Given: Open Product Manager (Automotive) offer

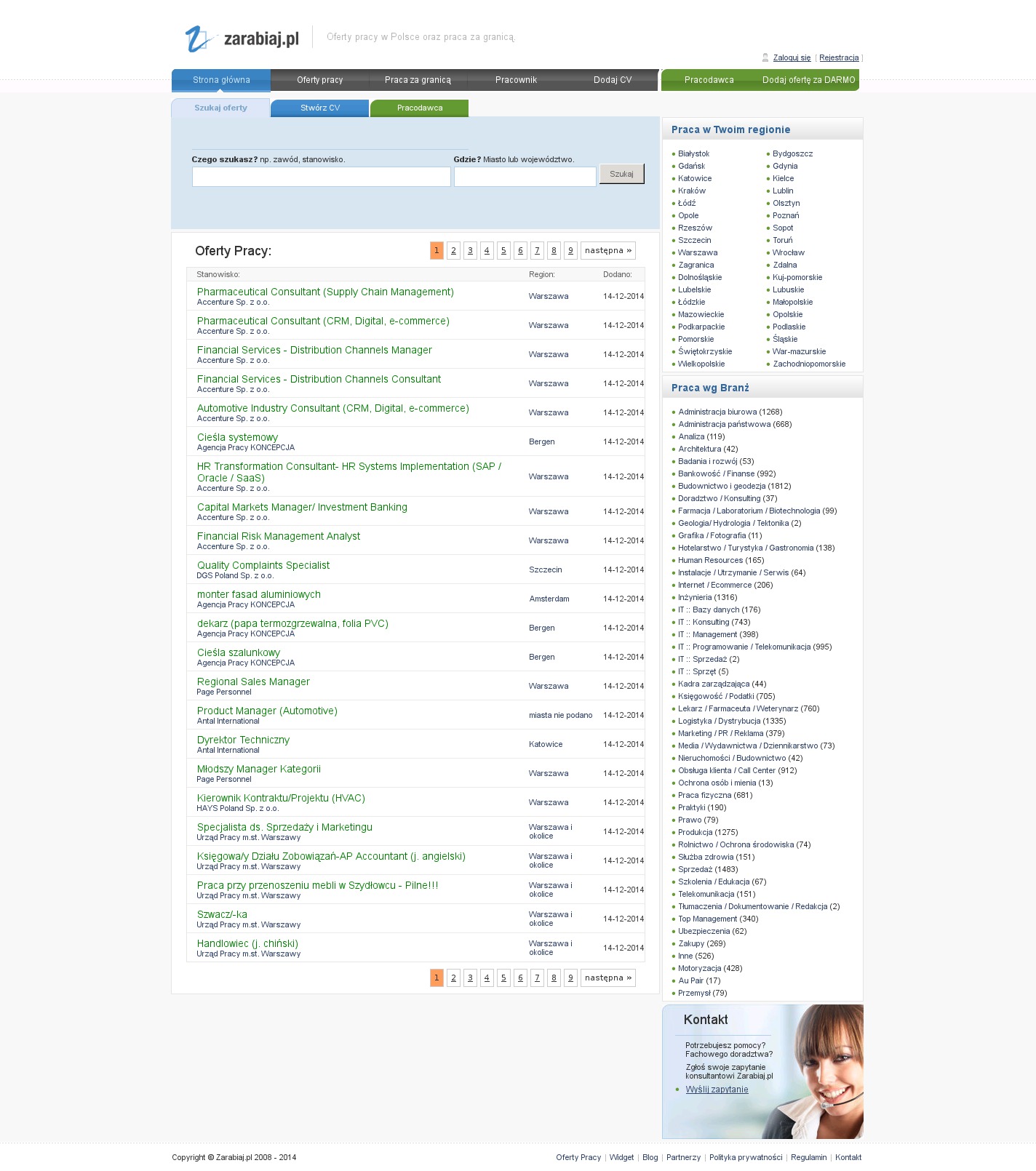Looking at the screenshot, I should click(x=267, y=711).
